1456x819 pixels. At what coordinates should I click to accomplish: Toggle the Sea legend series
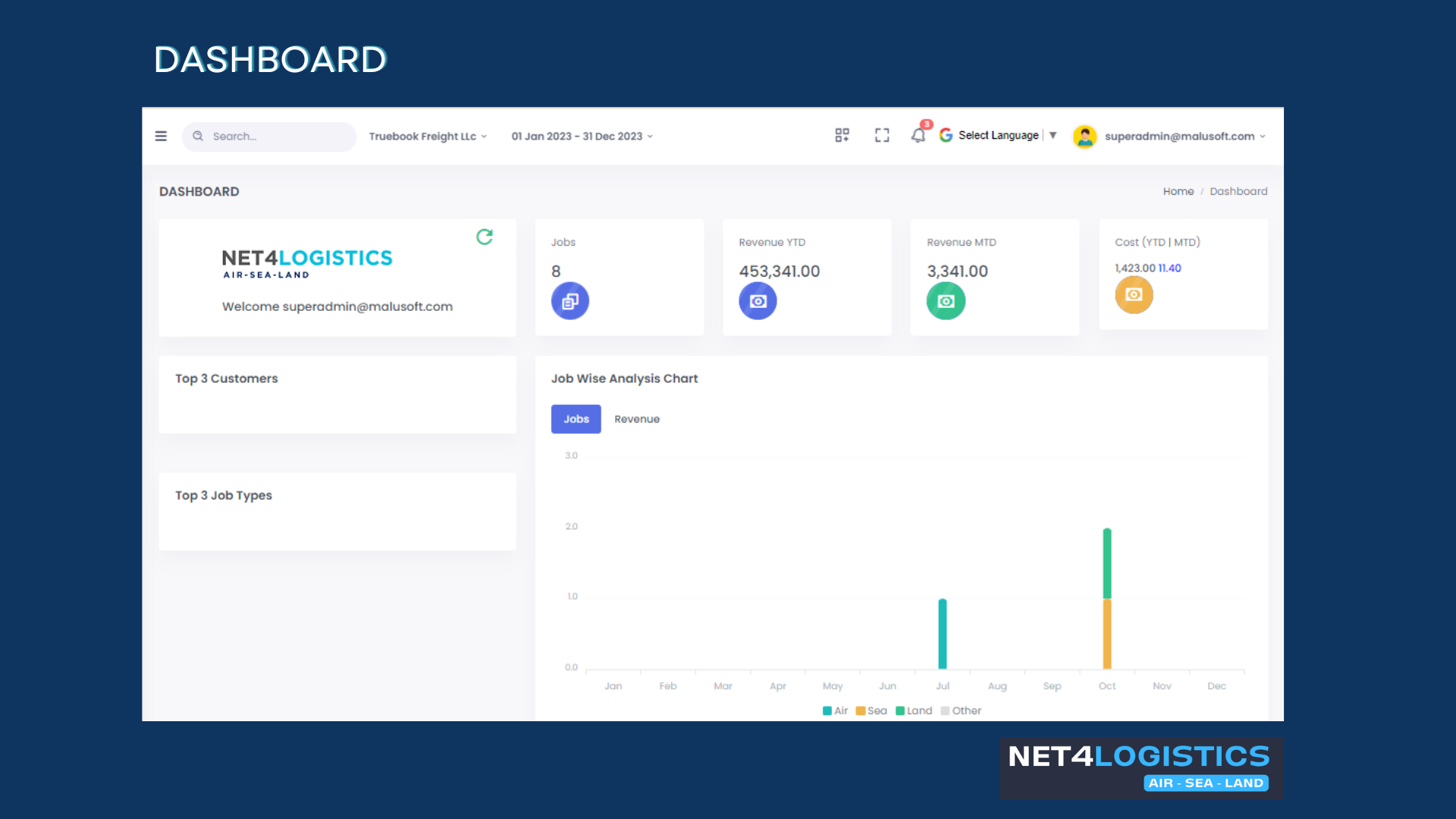[x=871, y=711]
